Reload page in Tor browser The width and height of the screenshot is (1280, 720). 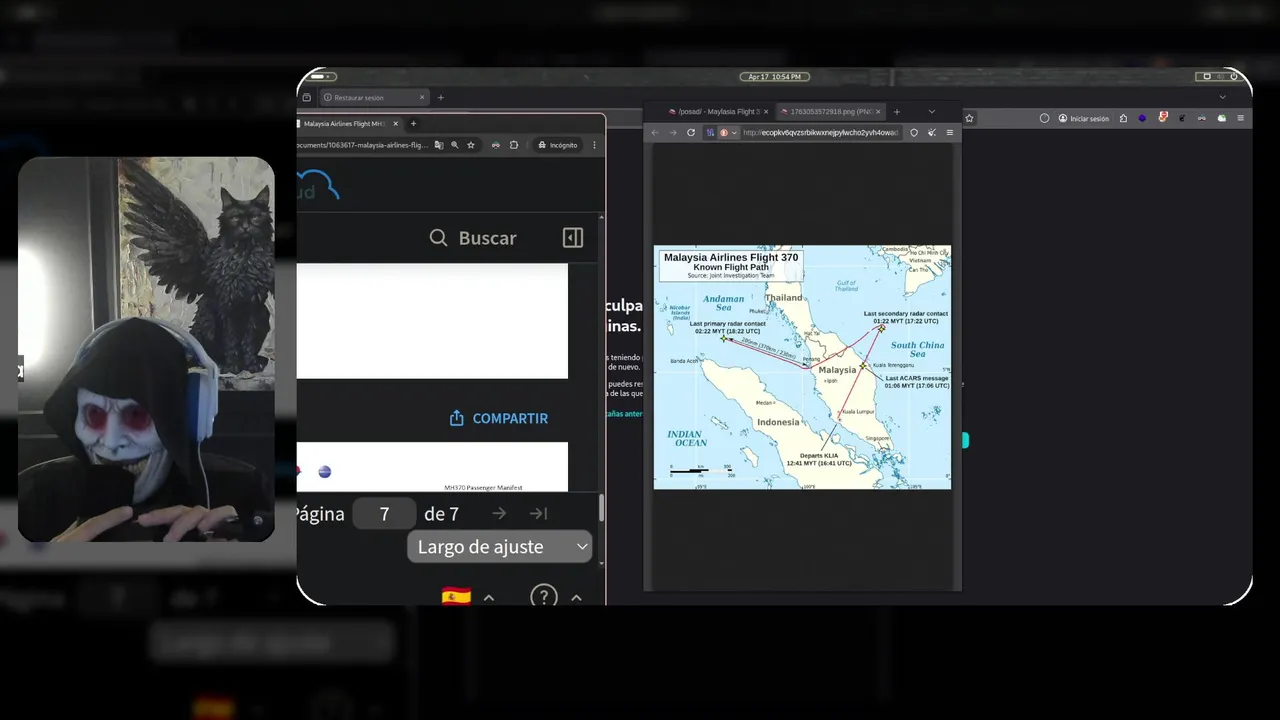pyautogui.click(x=691, y=132)
